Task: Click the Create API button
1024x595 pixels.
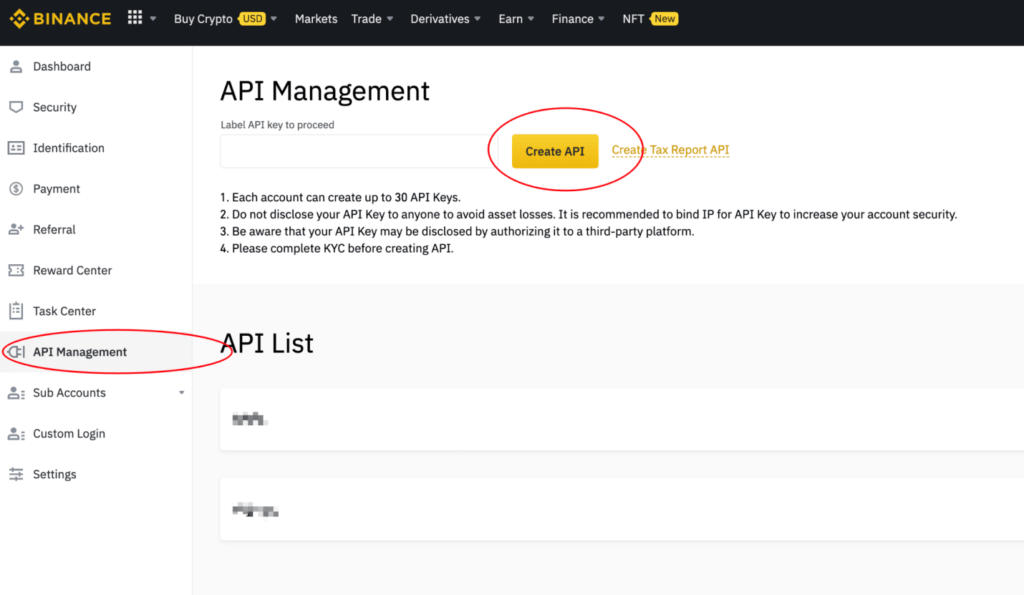Action: tap(555, 151)
